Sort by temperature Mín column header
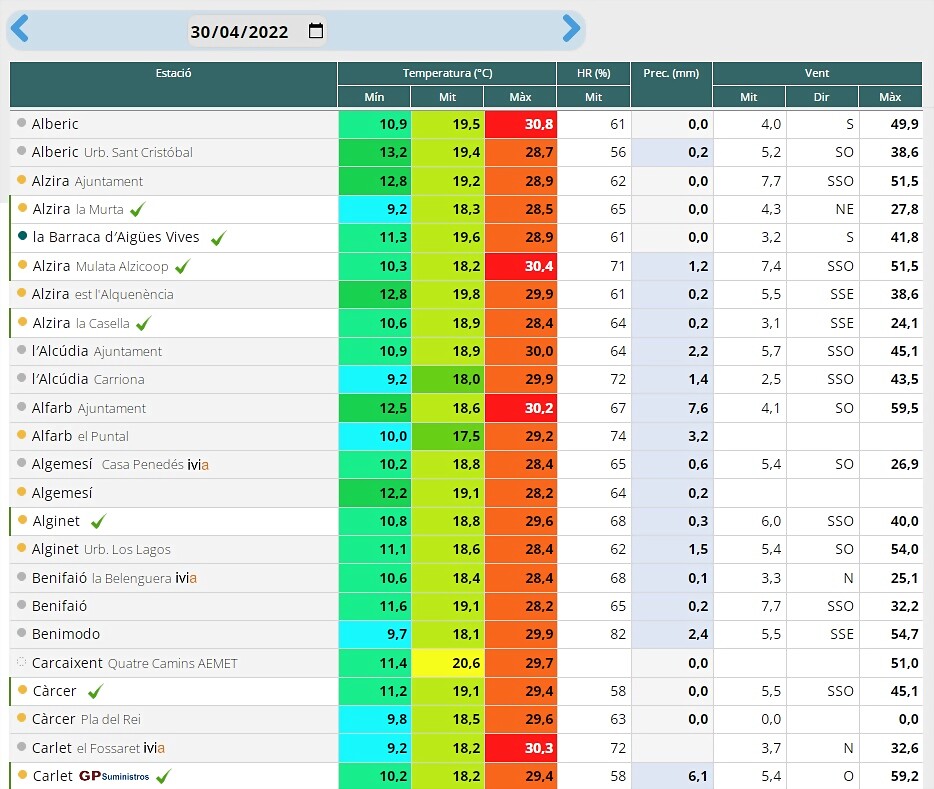934x789 pixels. tap(374, 96)
